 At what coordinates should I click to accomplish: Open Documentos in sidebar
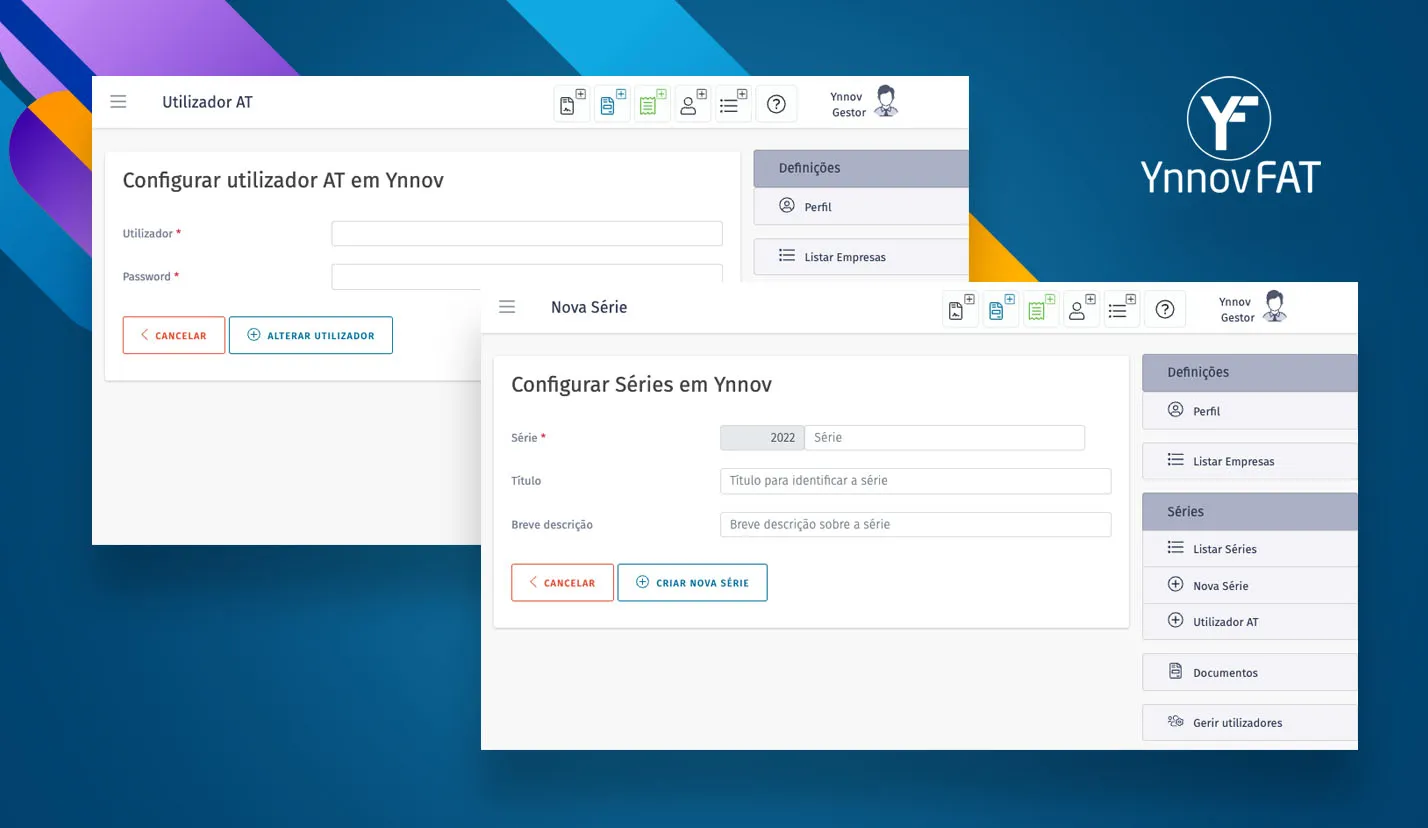1250,672
